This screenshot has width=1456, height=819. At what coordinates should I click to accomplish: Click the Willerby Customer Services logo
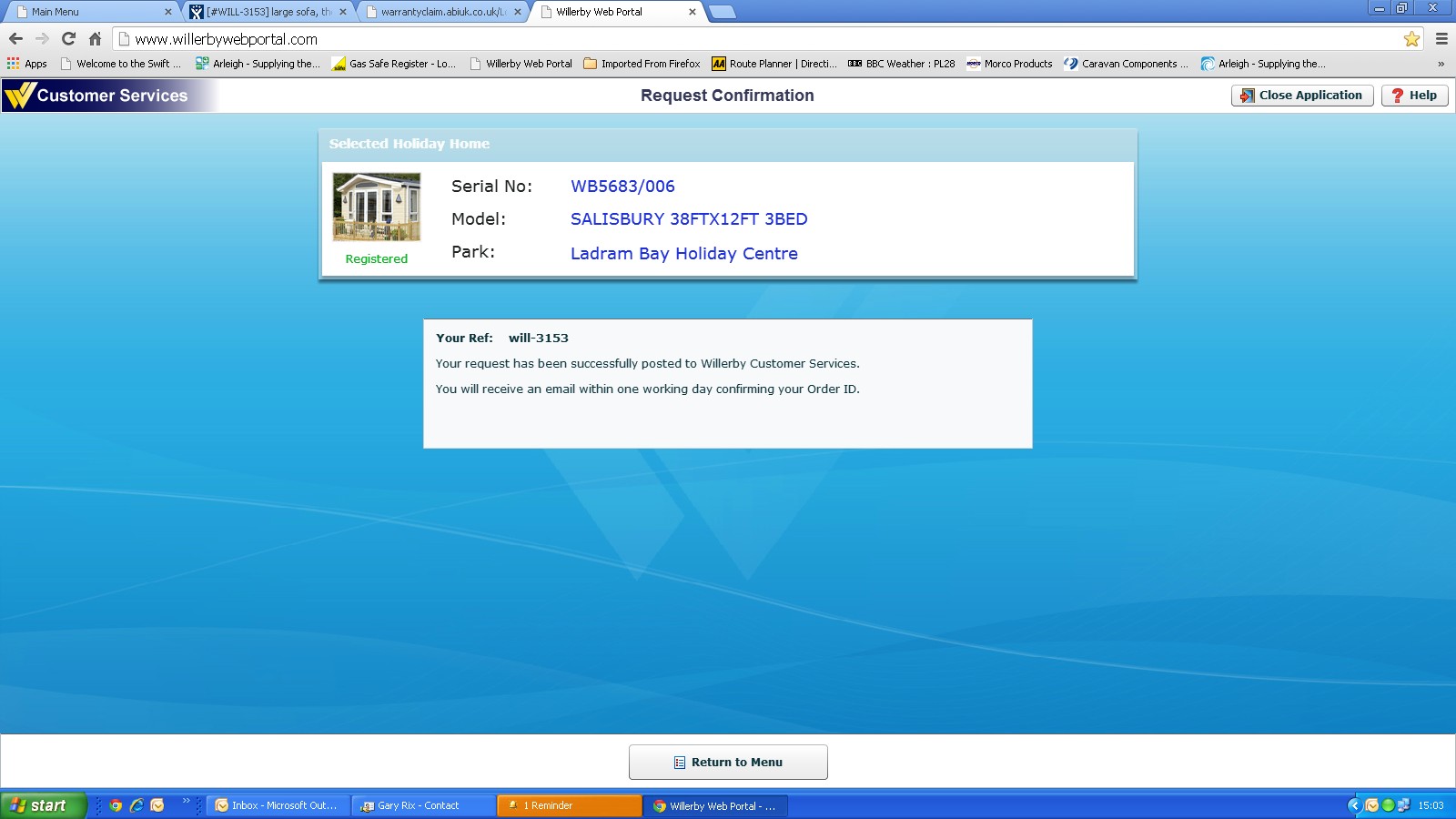(96, 96)
